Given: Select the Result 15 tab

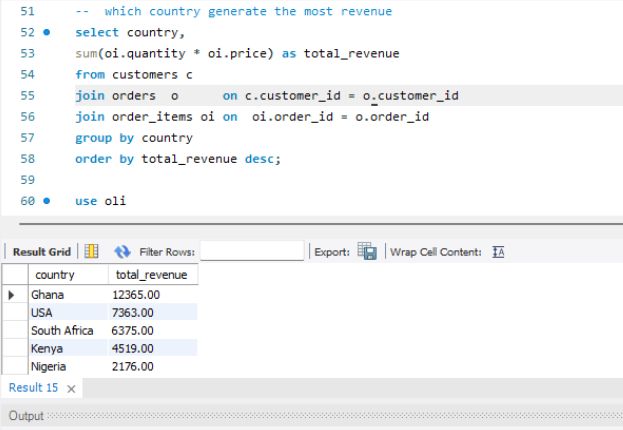Looking at the screenshot, I should coord(33,387).
